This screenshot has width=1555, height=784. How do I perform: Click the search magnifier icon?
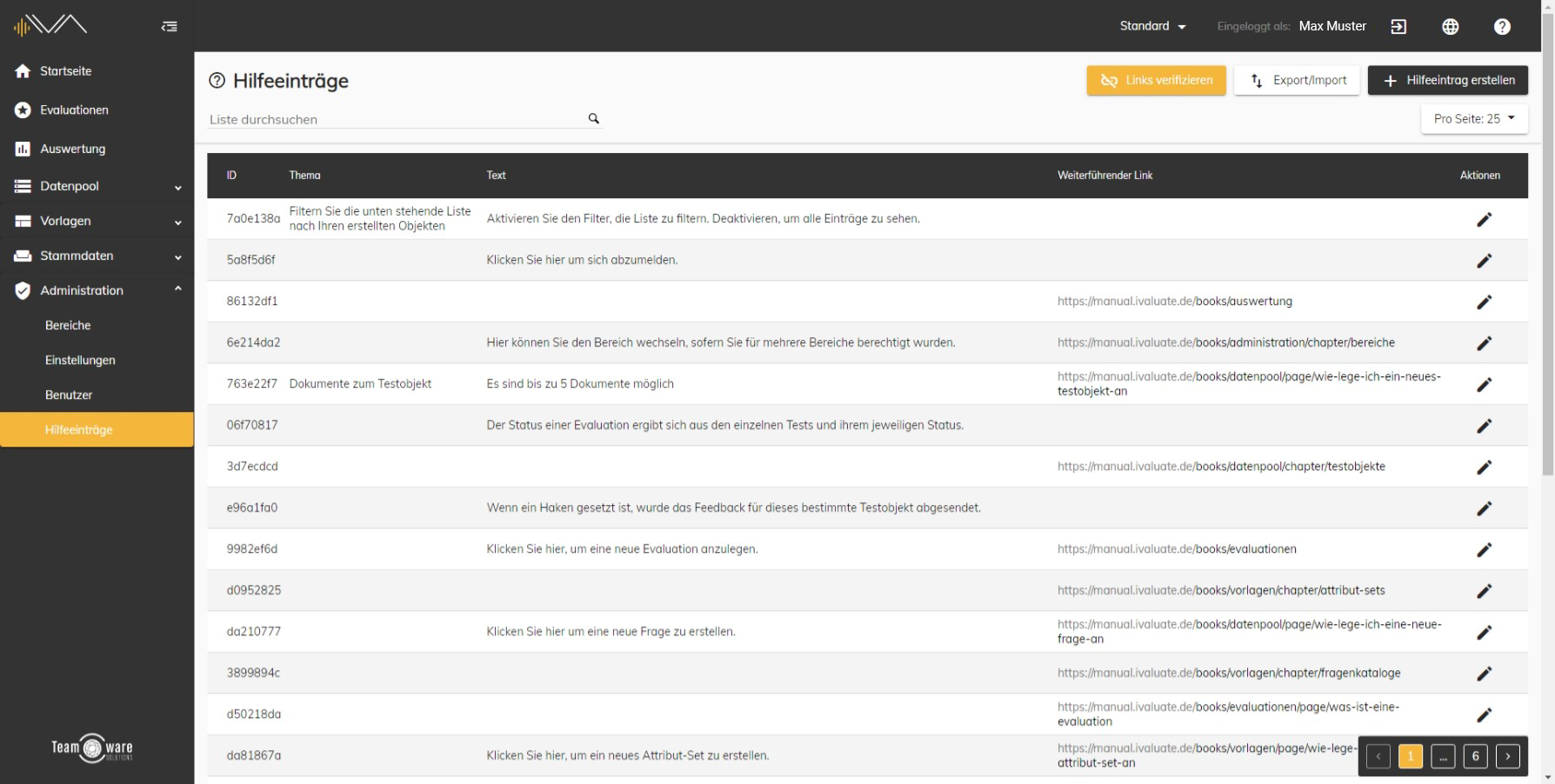click(x=594, y=118)
